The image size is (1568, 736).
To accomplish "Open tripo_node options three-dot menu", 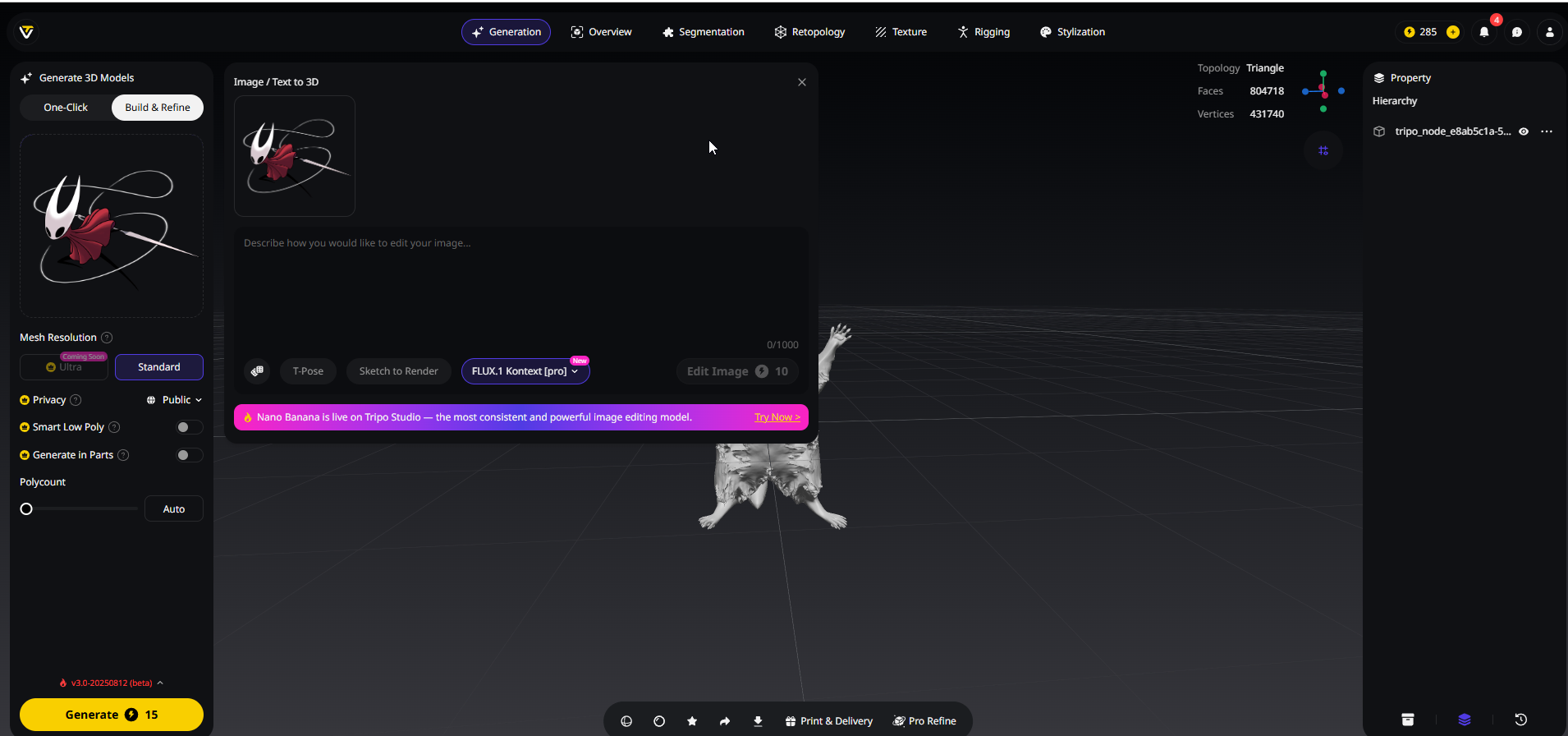I will (1547, 131).
